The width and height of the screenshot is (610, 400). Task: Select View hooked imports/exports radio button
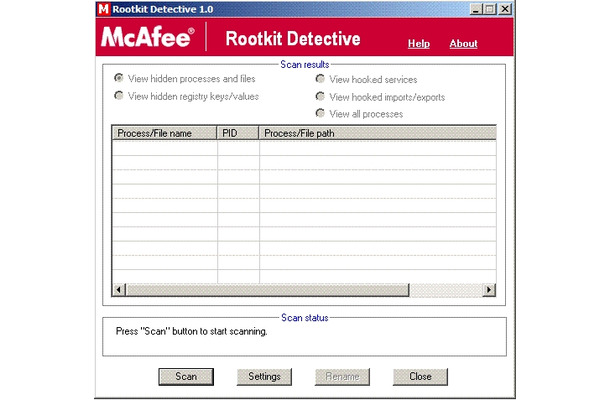pyautogui.click(x=320, y=96)
